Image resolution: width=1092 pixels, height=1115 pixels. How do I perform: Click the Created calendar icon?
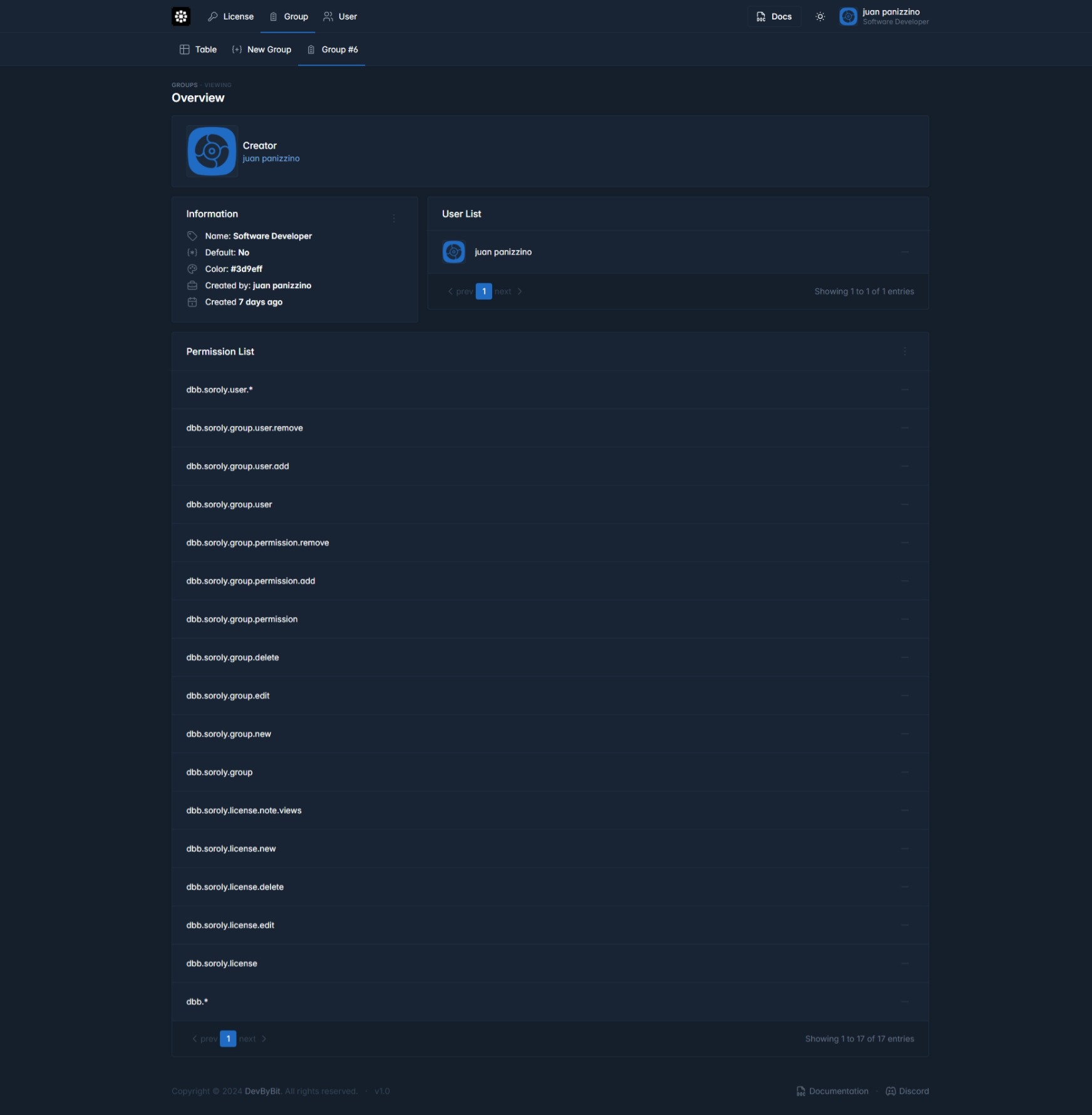coord(192,302)
